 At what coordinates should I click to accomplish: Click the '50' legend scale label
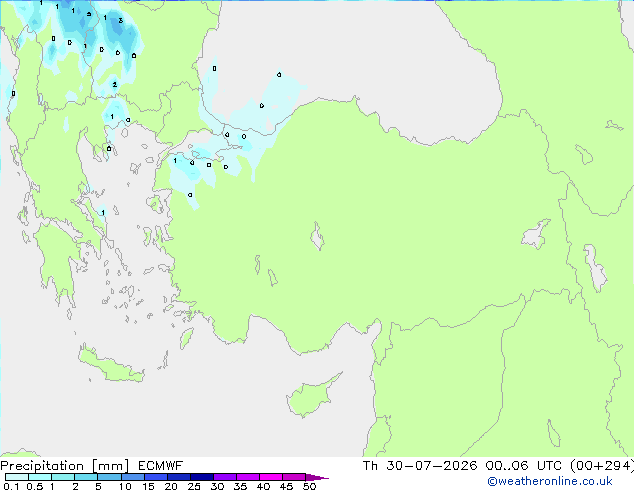pyautogui.click(x=309, y=486)
